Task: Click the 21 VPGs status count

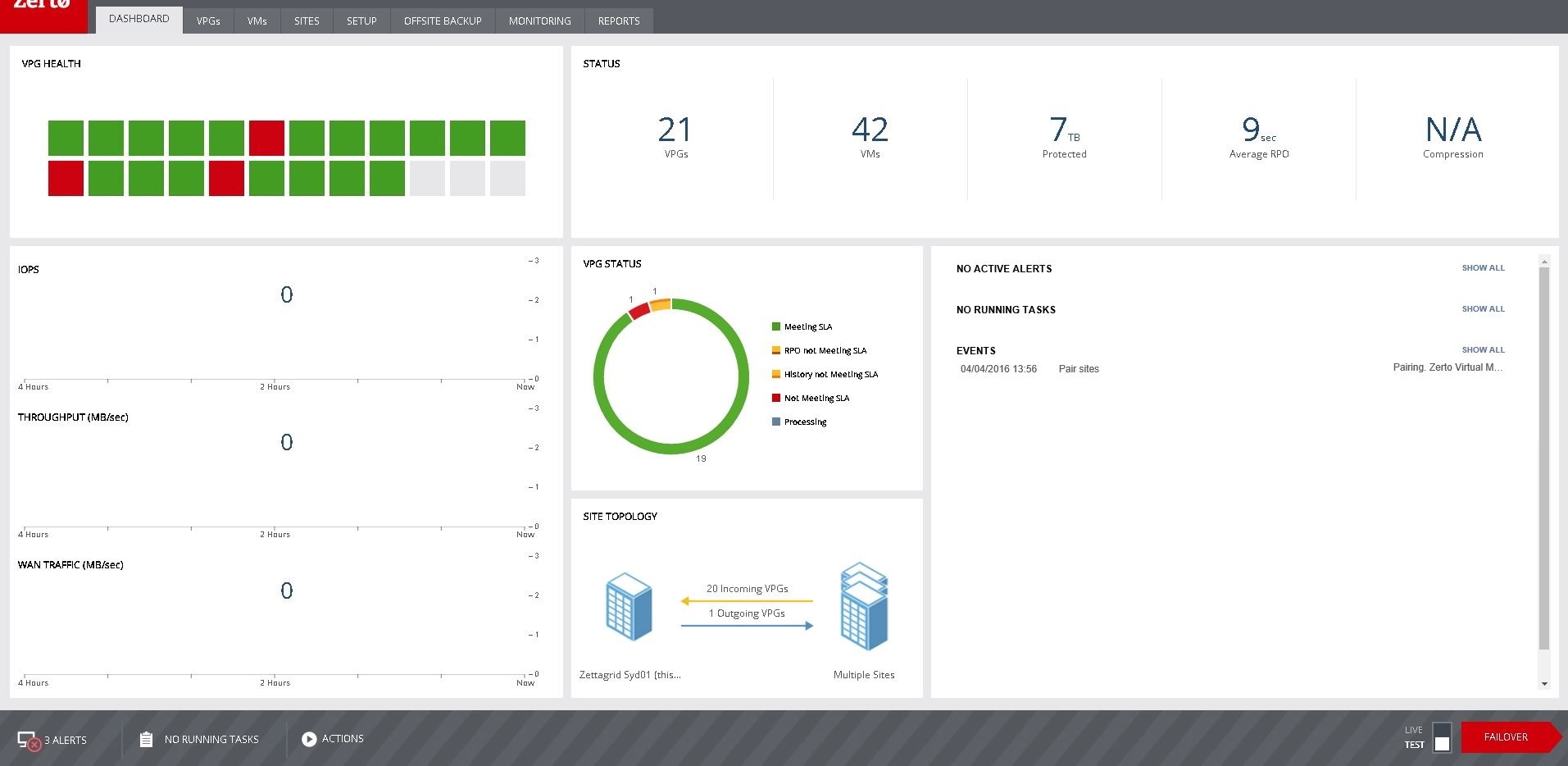Action: (675, 136)
